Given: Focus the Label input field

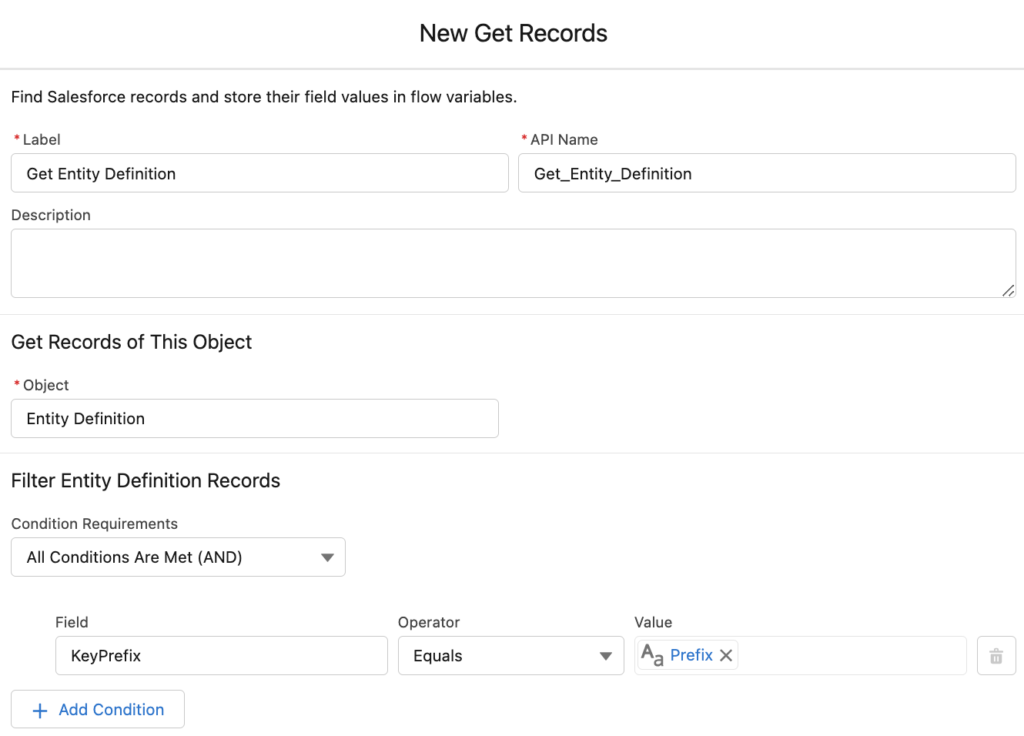Looking at the screenshot, I should (259, 173).
